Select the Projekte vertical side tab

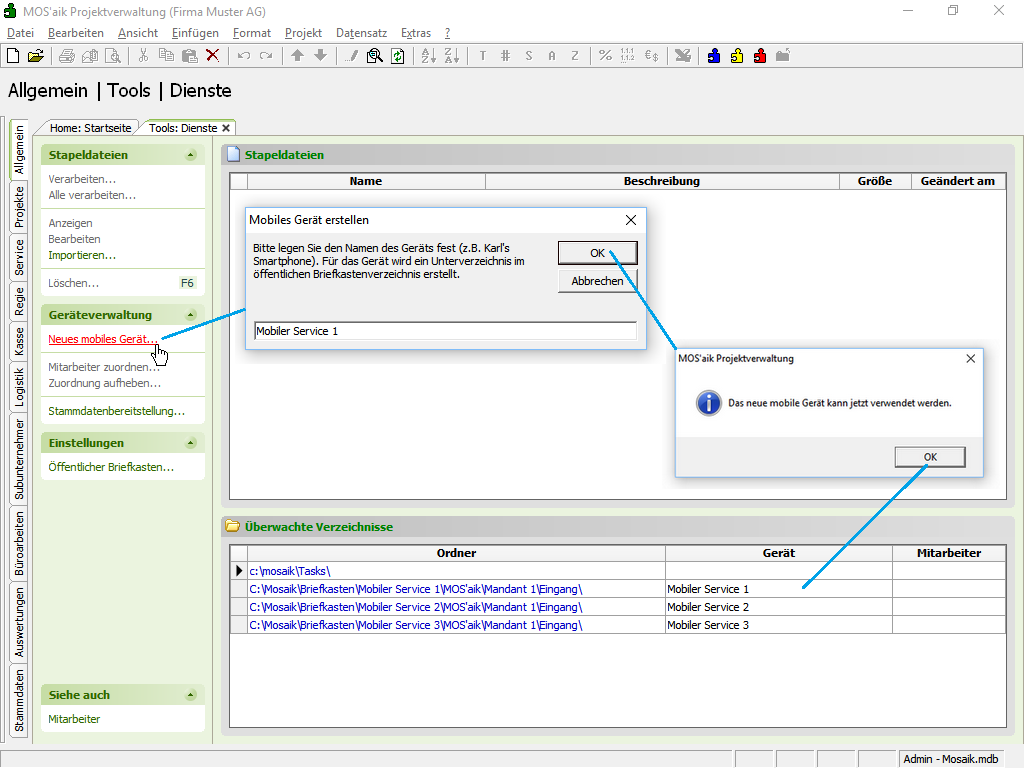pos(20,206)
